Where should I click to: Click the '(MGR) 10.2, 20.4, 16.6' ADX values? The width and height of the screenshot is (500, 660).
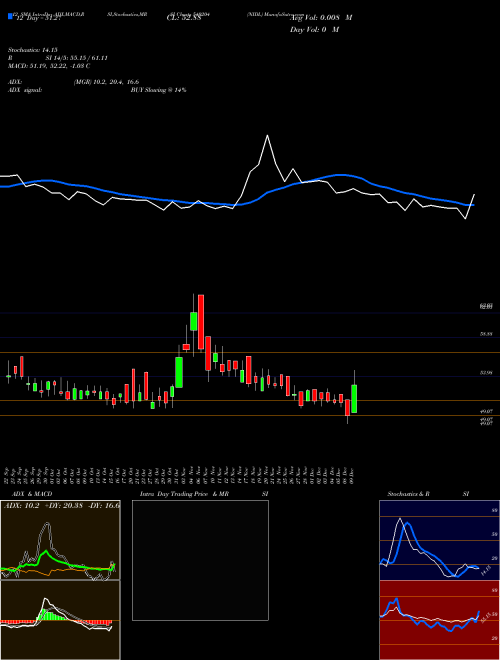(x=106, y=82)
